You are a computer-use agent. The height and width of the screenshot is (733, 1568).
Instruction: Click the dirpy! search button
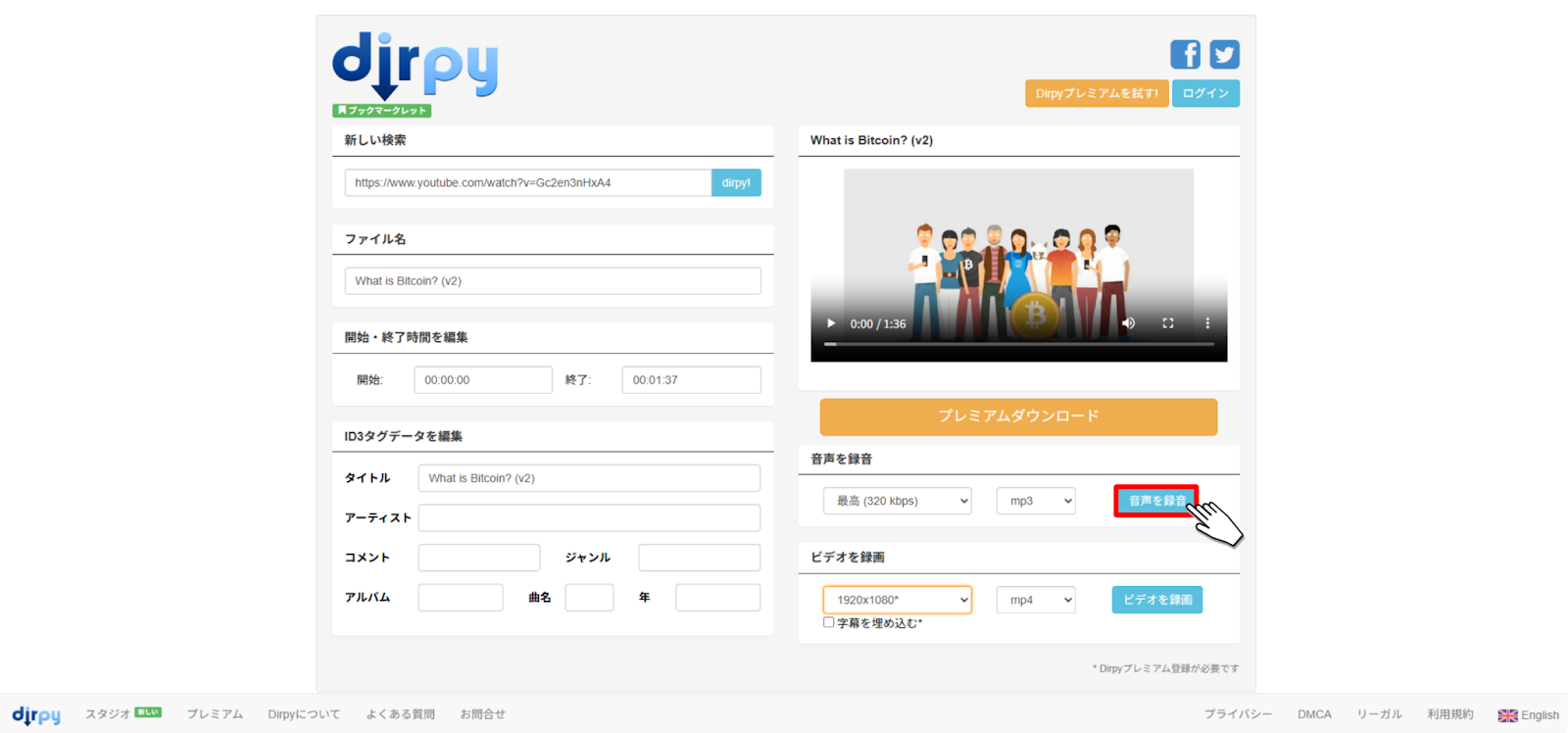point(736,182)
